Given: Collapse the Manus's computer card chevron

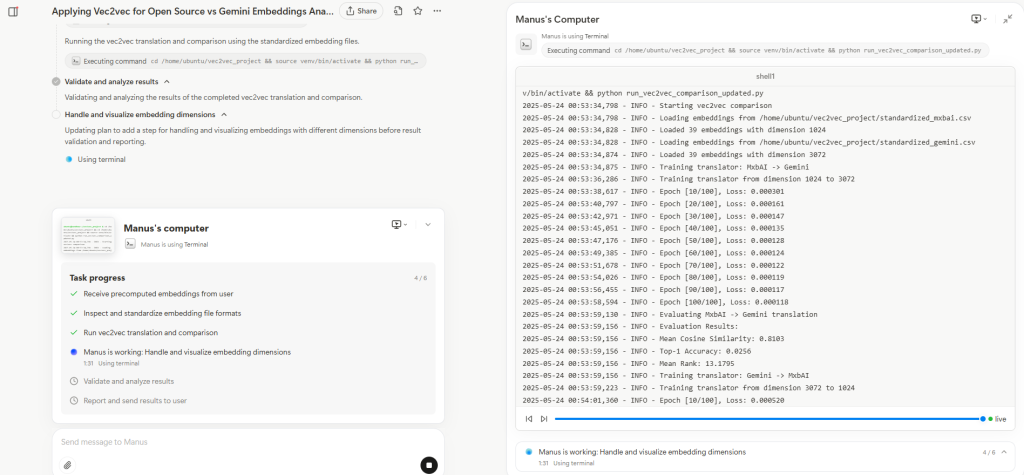Looking at the screenshot, I should [x=428, y=224].
